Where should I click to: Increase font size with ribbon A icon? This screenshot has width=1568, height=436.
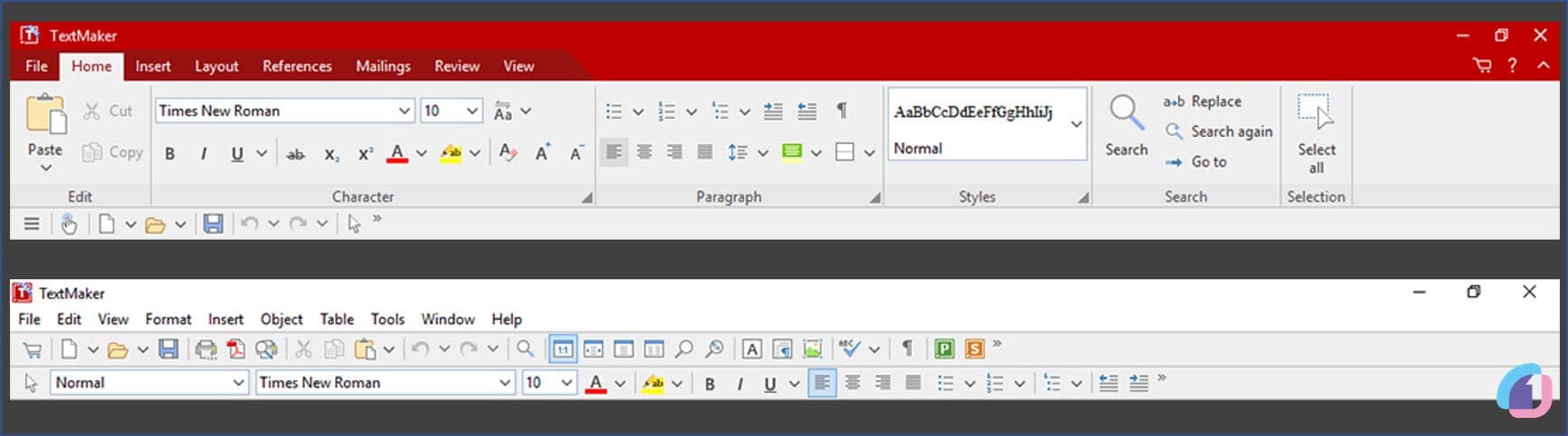tap(543, 153)
